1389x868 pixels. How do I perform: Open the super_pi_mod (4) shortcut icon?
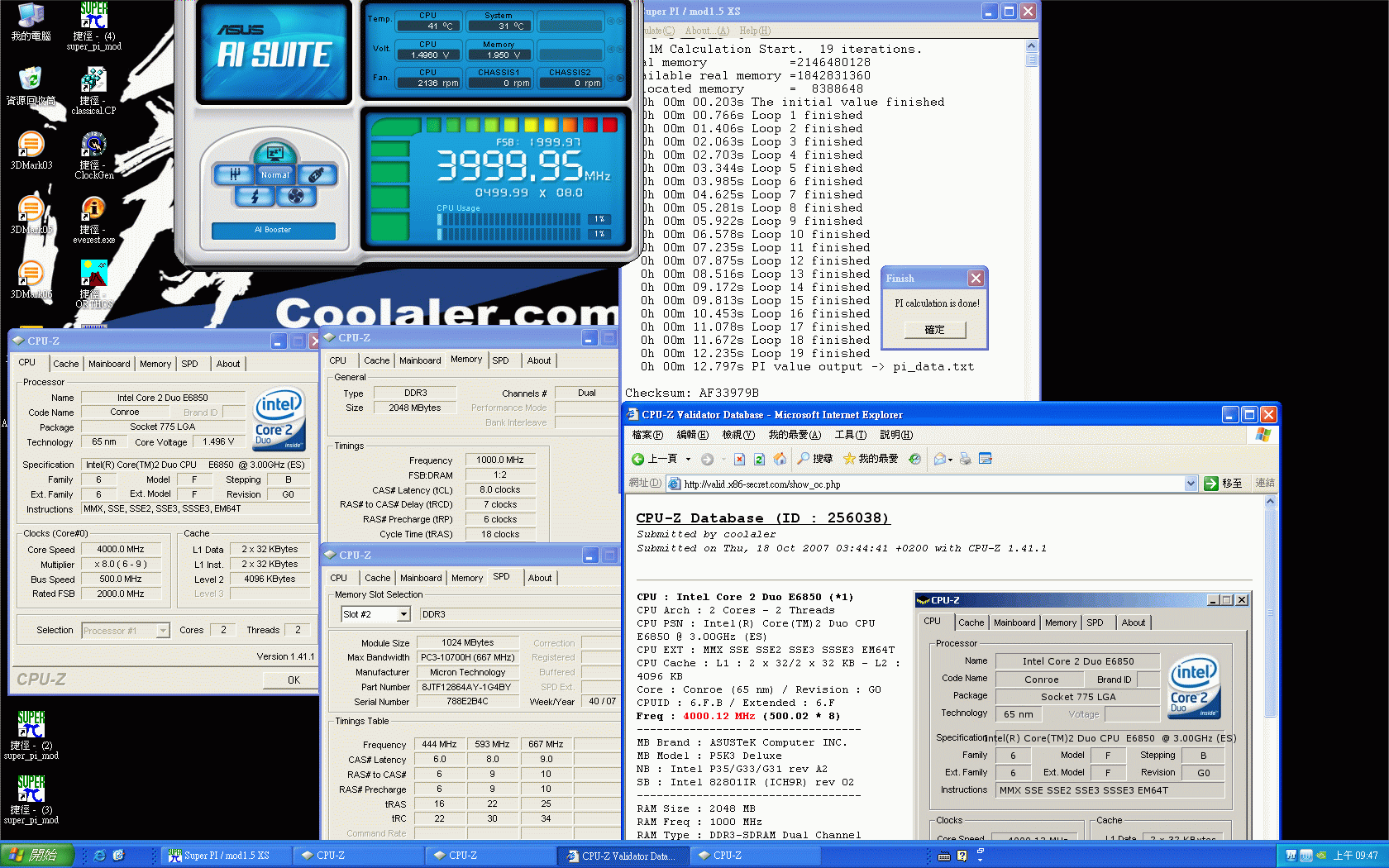click(94, 26)
